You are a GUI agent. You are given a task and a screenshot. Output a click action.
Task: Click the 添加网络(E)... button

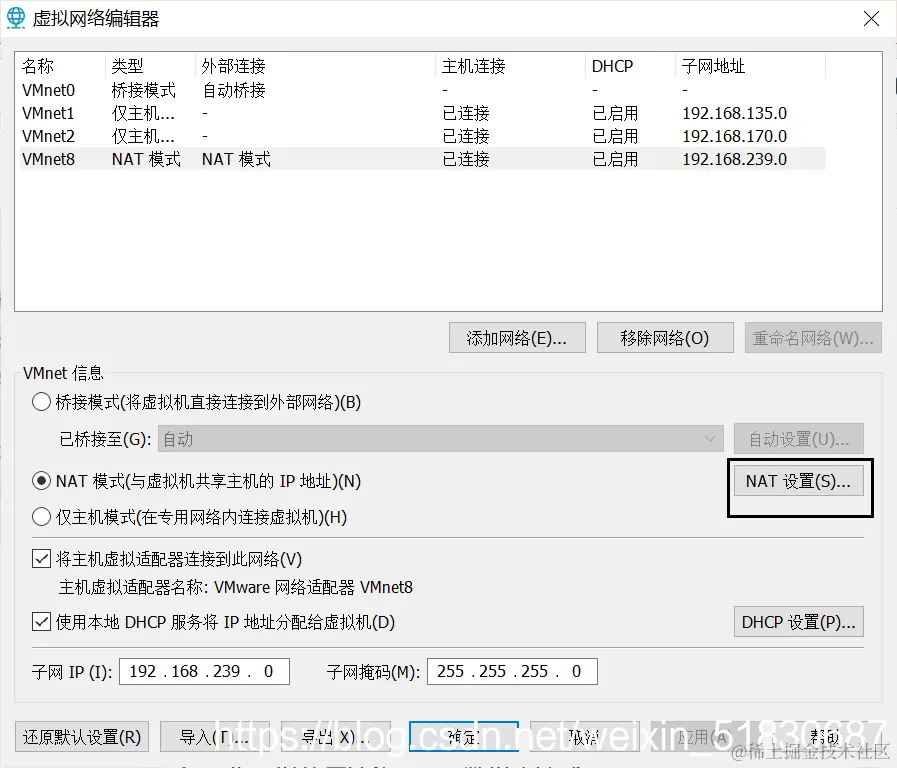coord(517,338)
